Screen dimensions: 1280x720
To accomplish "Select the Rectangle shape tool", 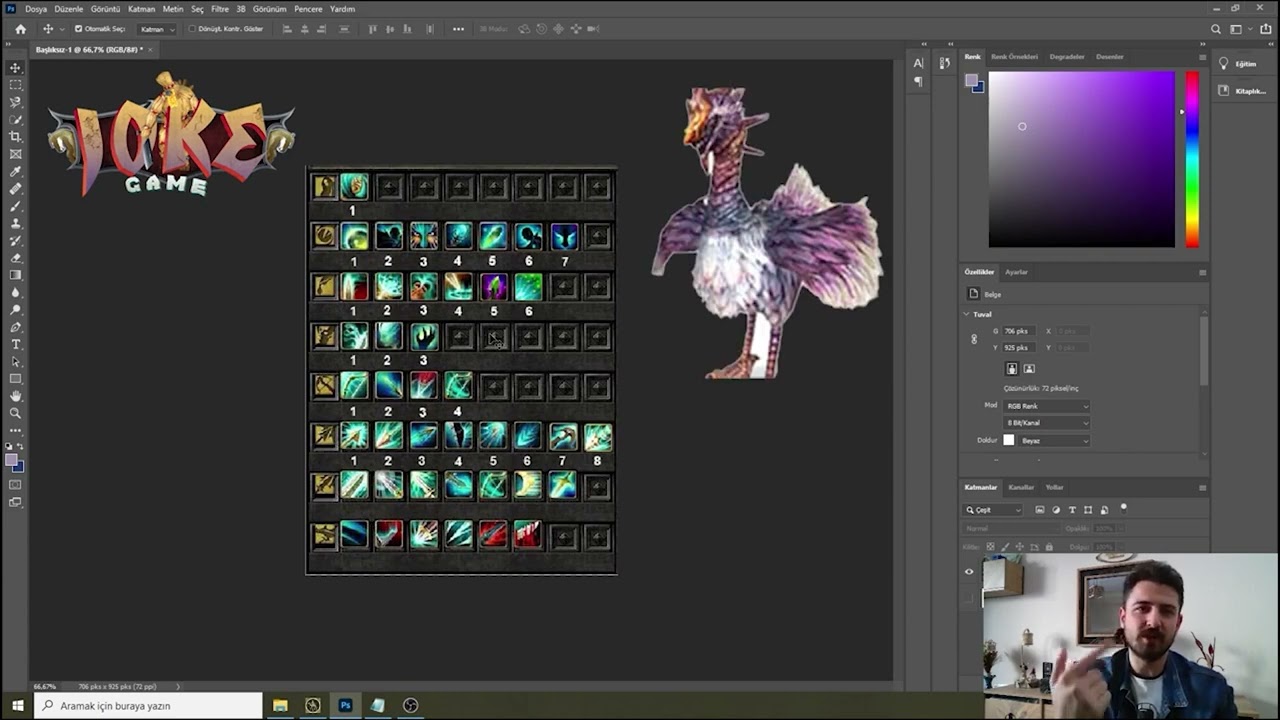I will (15, 379).
